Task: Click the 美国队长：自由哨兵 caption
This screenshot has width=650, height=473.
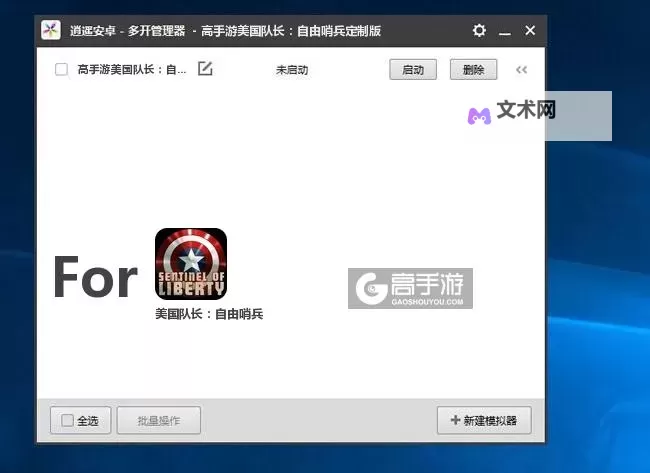Action: [209, 314]
